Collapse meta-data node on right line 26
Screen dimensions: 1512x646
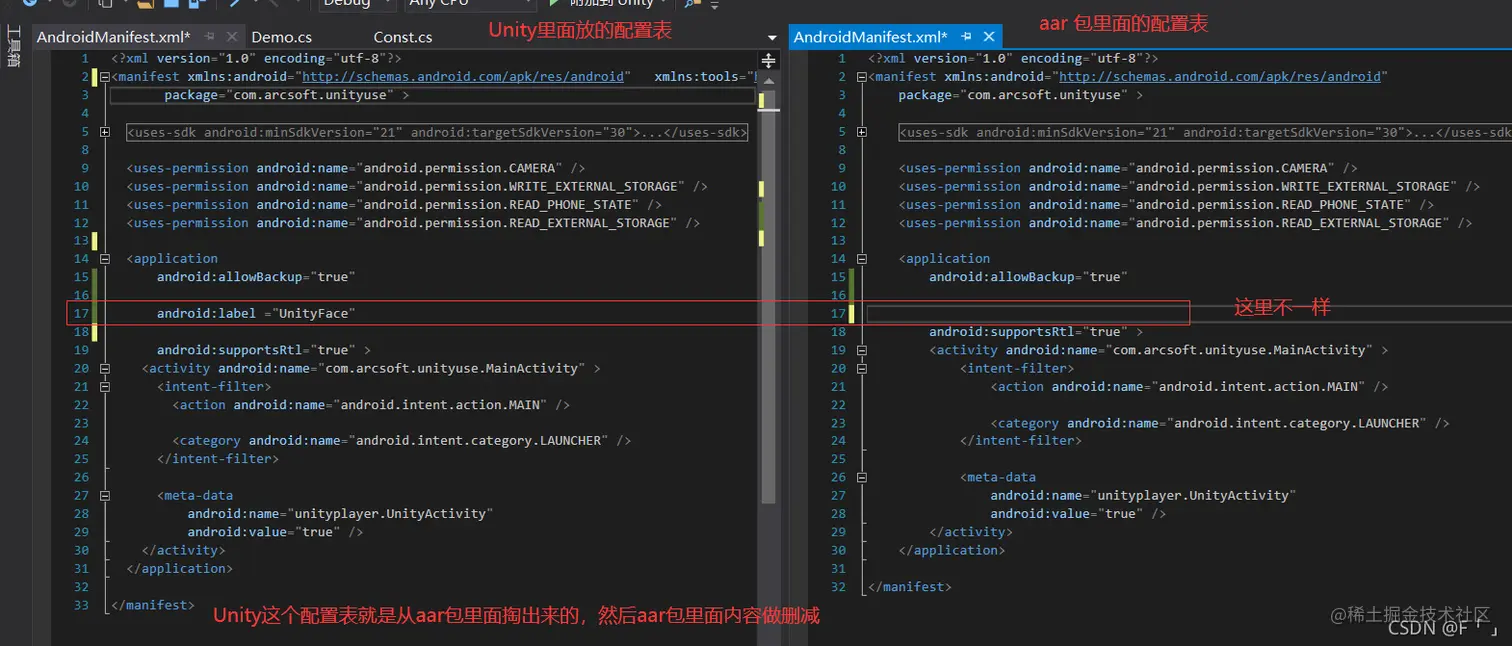tap(862, 477)
